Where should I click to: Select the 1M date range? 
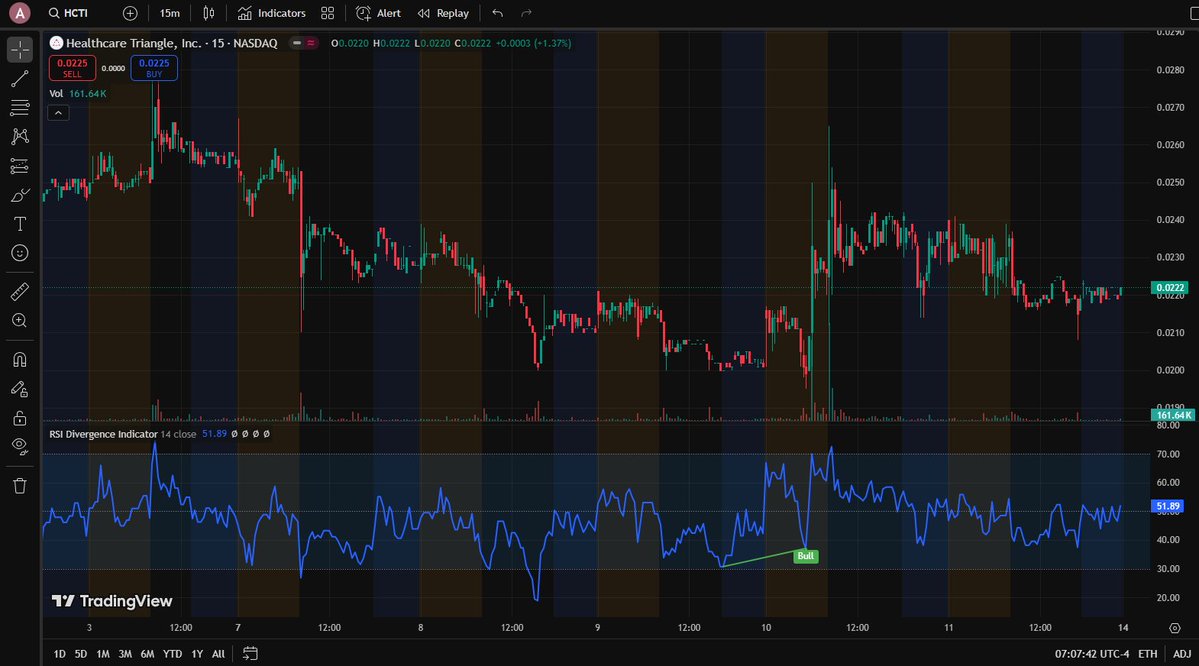click(x=102, y=654)
